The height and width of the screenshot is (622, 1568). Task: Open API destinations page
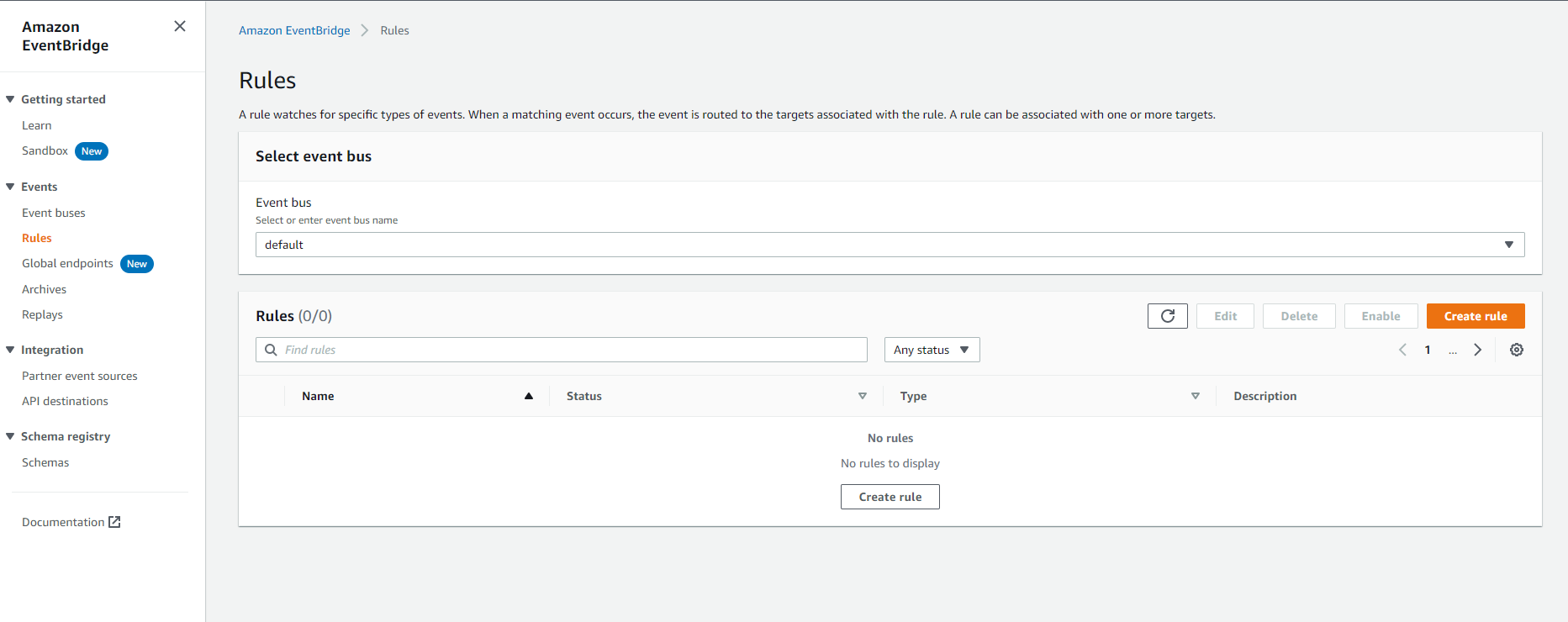point(66,401)
